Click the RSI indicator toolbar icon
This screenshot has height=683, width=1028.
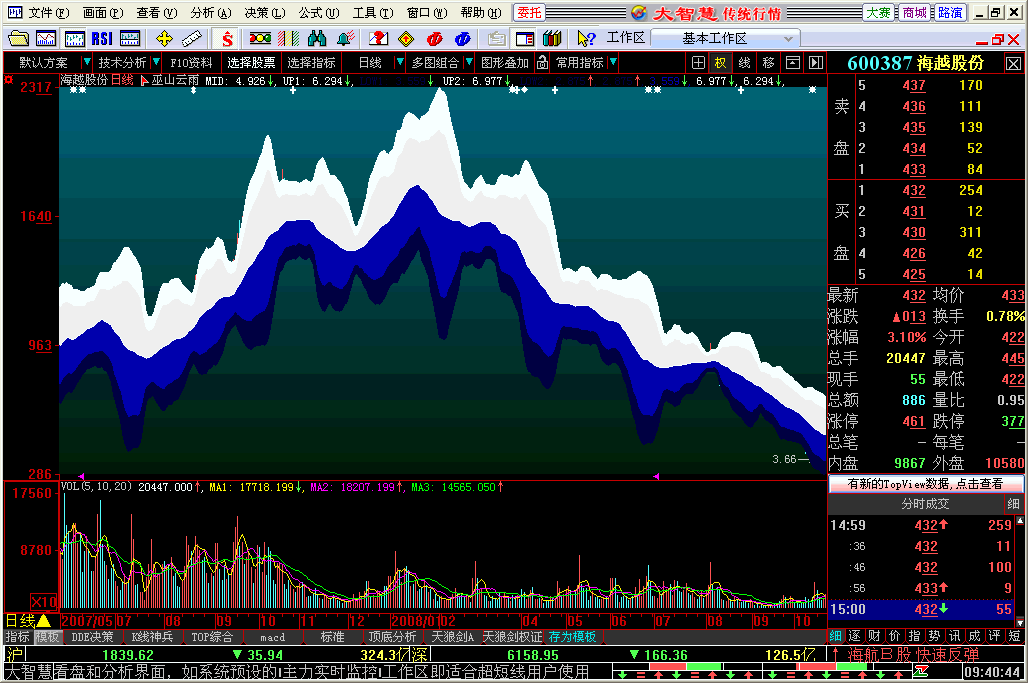(102, 39)
